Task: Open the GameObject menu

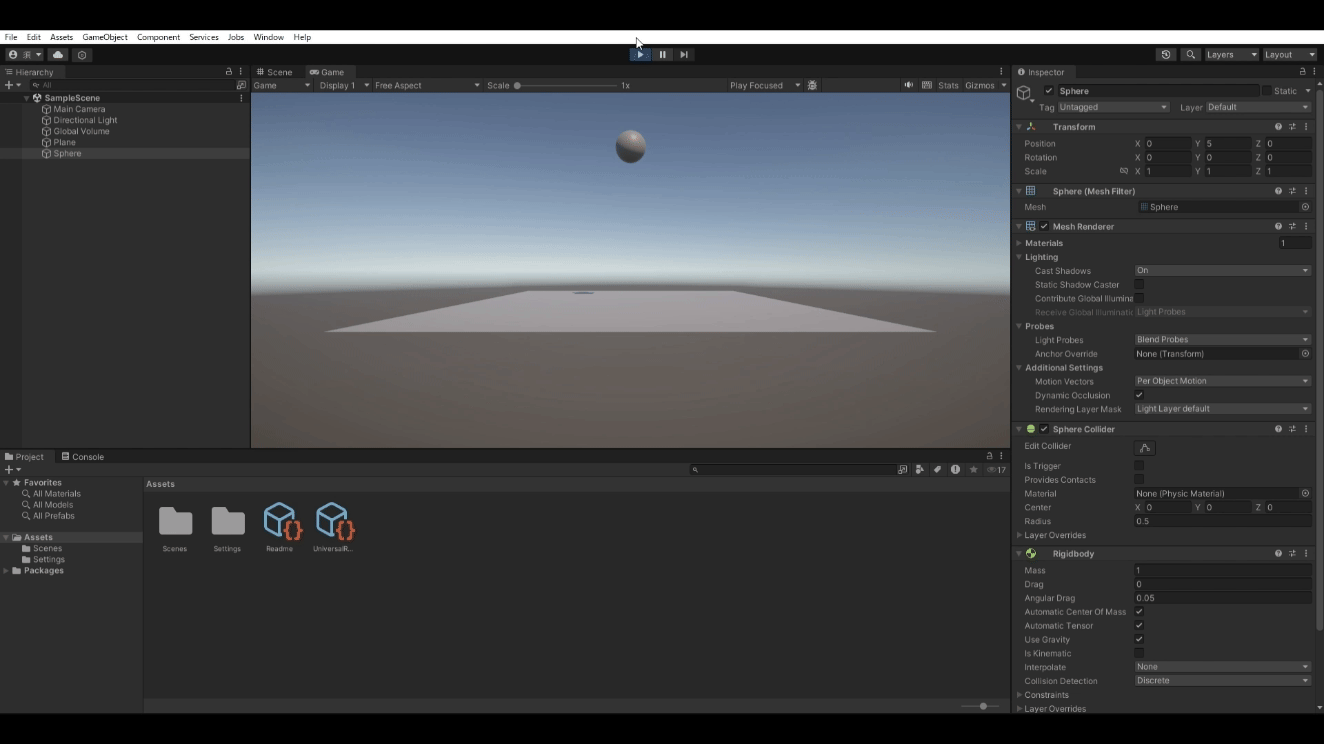Action: pyautogui.click(x=105, y=37)
